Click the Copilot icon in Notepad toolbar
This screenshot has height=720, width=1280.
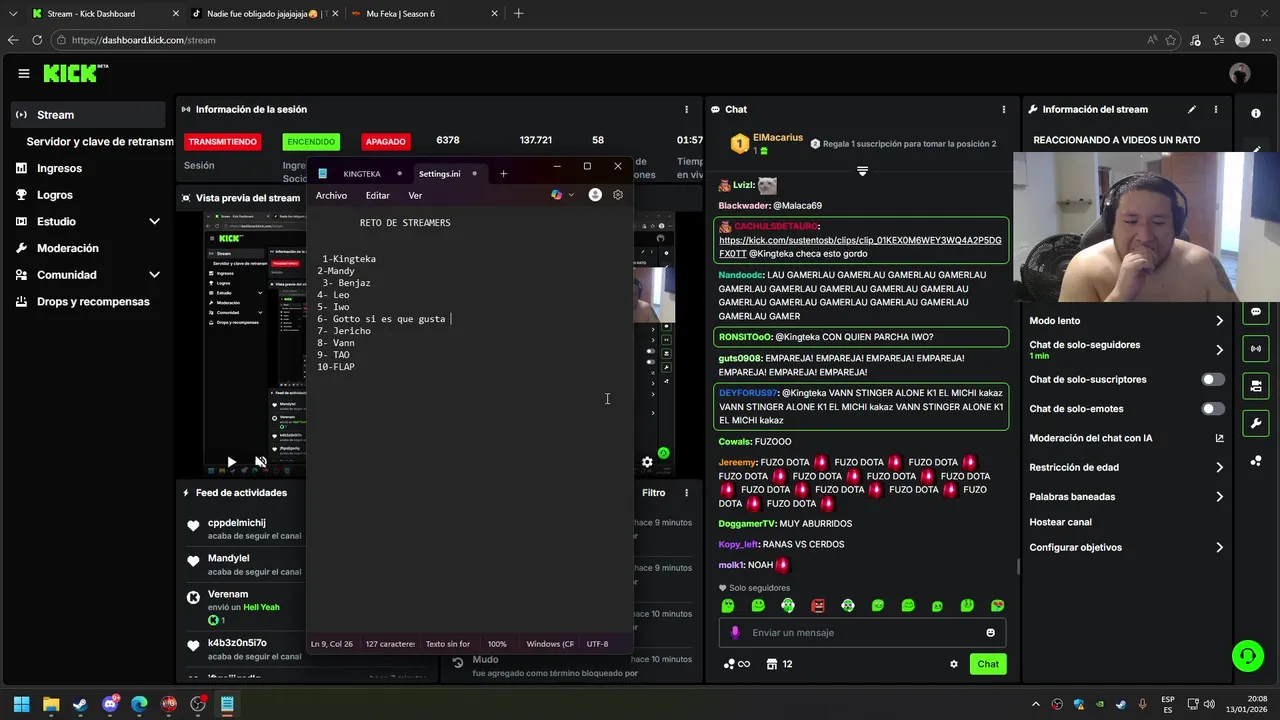point(557,195)
